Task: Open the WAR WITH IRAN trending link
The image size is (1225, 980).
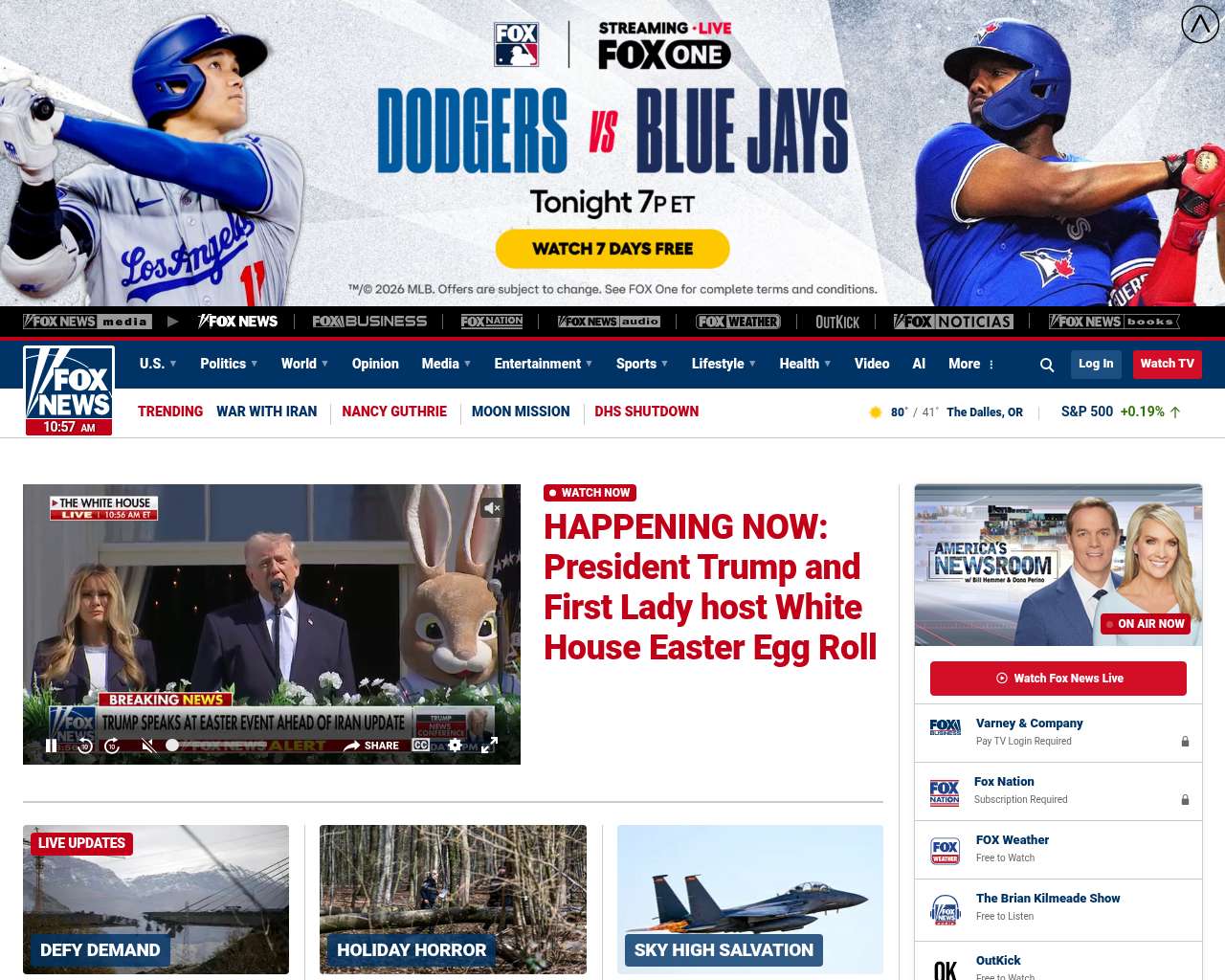Action: point(266,412)
